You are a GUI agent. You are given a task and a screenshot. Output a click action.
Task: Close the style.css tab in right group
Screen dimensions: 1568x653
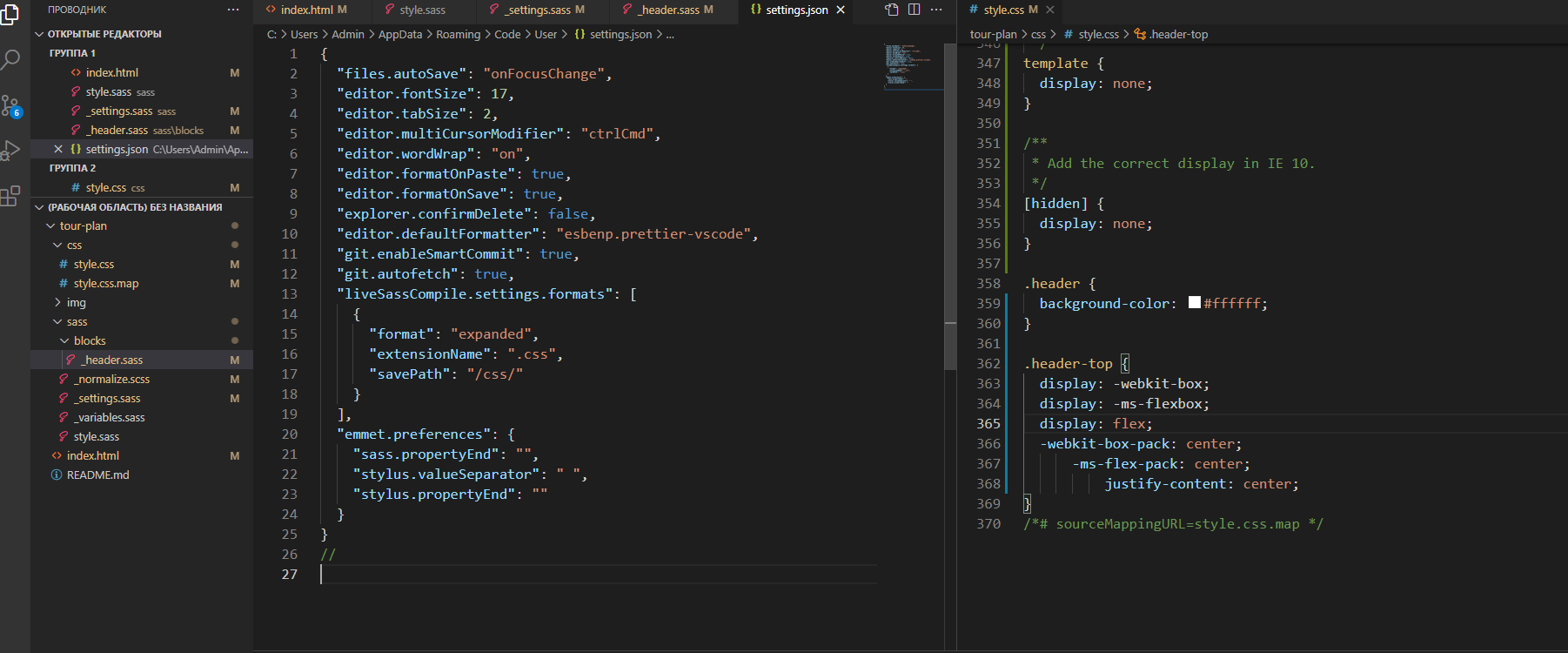1050,10
